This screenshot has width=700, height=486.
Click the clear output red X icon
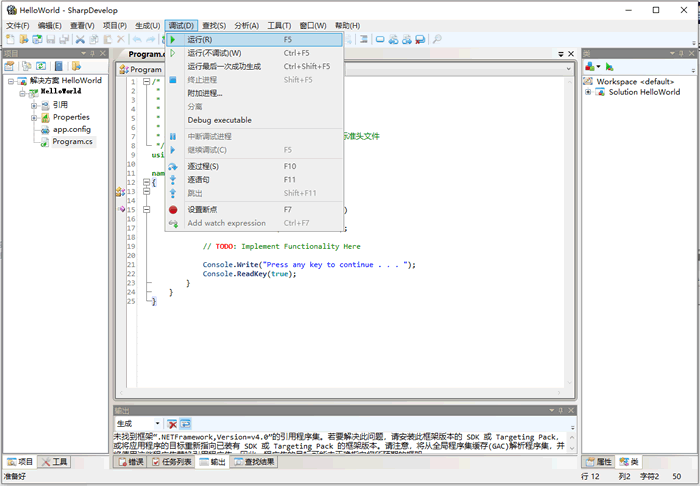(x=172, y=424)
